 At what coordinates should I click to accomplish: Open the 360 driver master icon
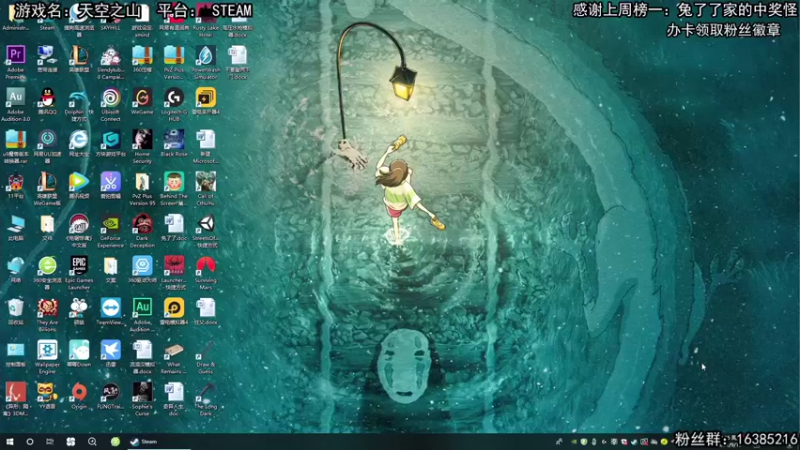(x=142, y=266)
